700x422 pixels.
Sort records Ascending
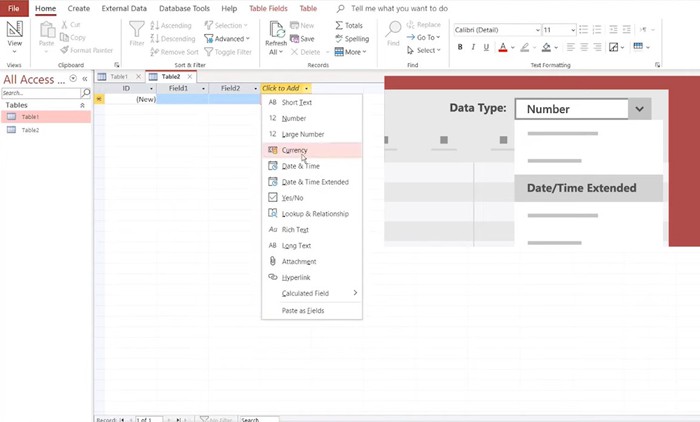171,25
